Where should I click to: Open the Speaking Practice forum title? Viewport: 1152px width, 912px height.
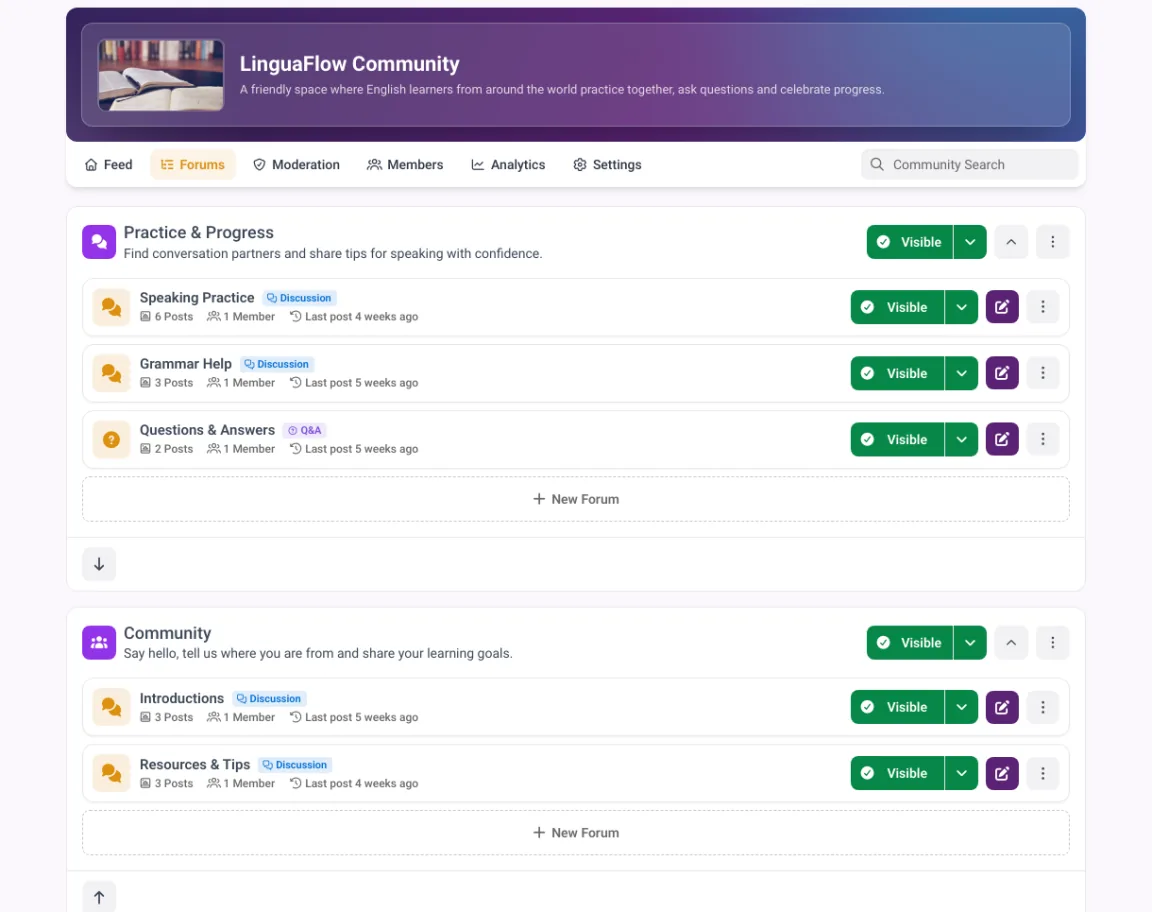coord(197,298)
